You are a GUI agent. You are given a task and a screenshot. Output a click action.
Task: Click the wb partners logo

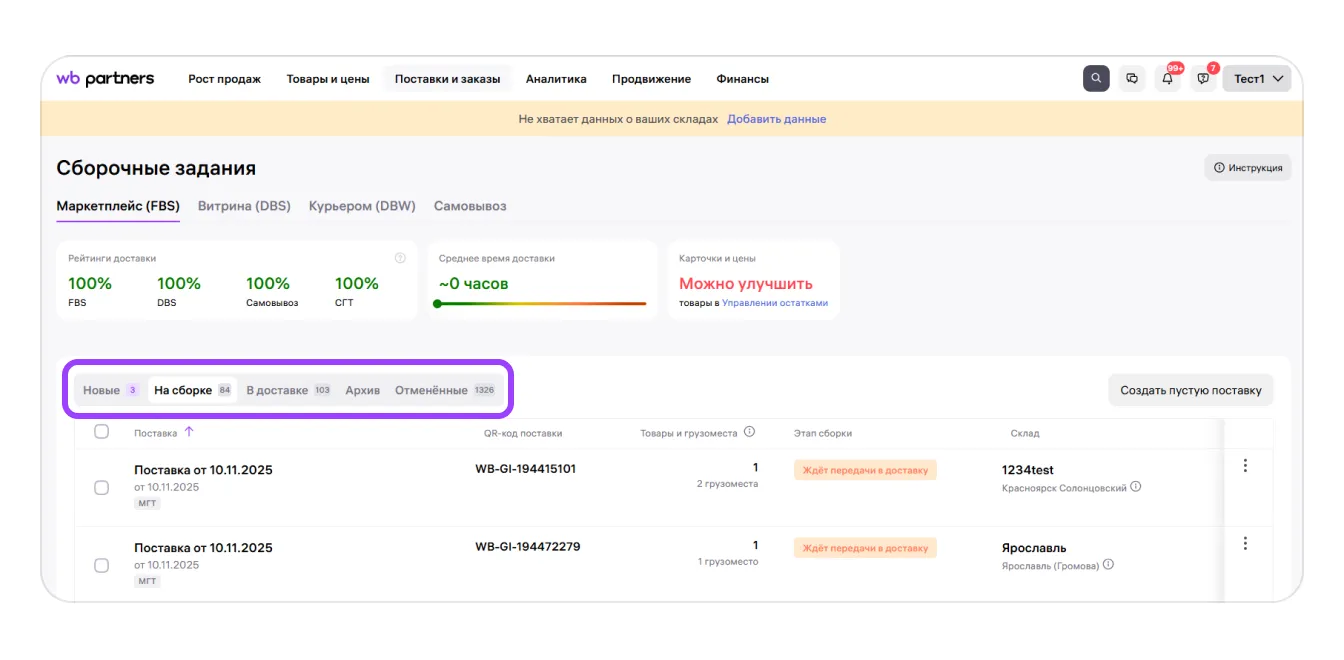point(105,79)
